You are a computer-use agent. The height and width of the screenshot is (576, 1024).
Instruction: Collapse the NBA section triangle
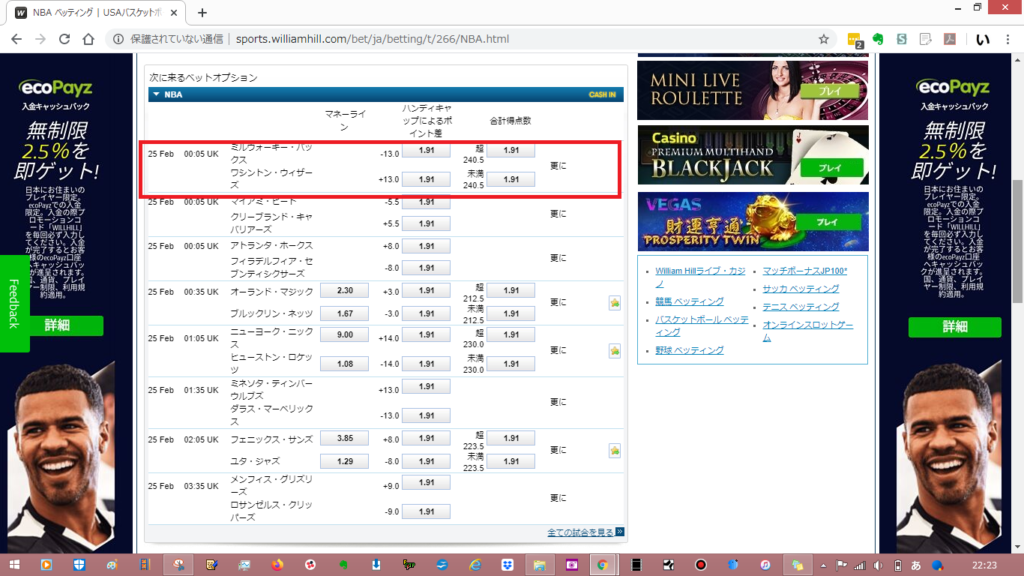click(x=156, y=95)
